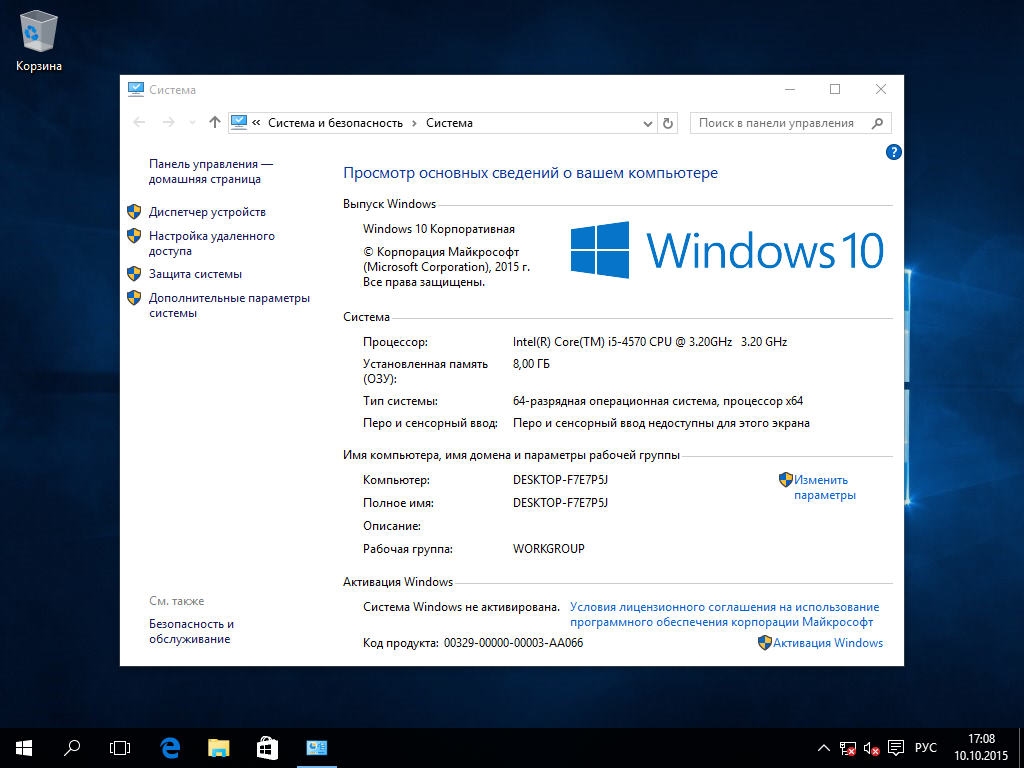1024x768 pixels.
Task: Click the shield icon beside Диспетчер устройств
Action: pyautogui.click(x=134, y=212)
